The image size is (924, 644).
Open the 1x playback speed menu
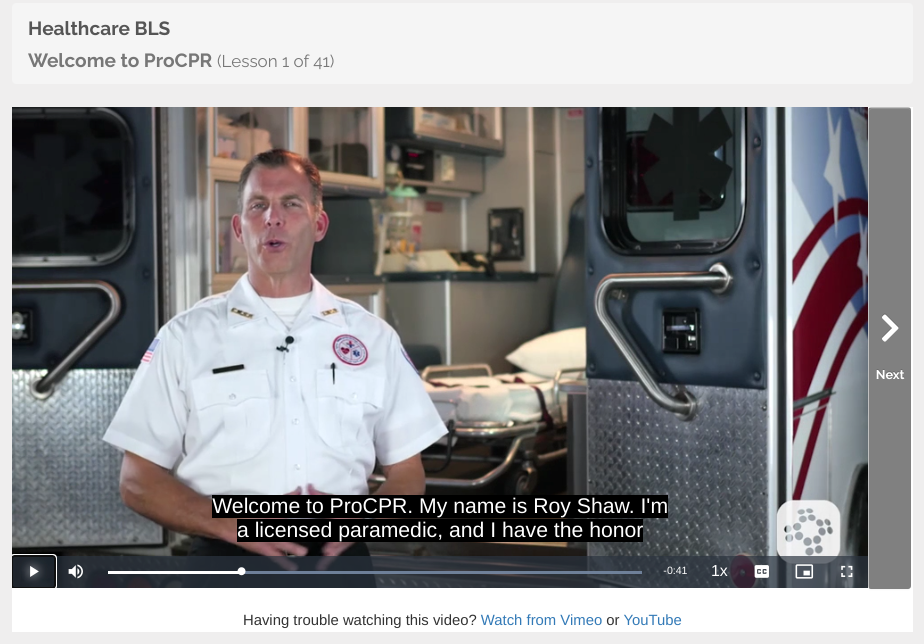pyautogui.click(x=719, y=571)
